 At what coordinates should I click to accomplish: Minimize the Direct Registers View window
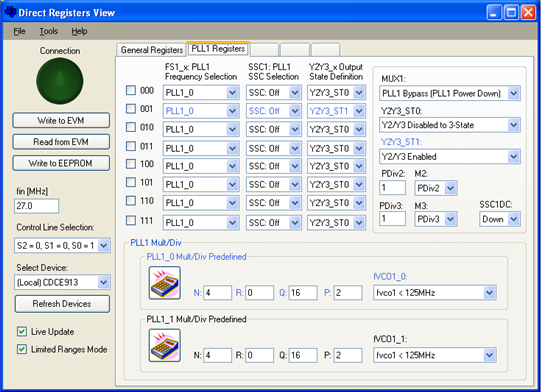(x=494, y=13)
